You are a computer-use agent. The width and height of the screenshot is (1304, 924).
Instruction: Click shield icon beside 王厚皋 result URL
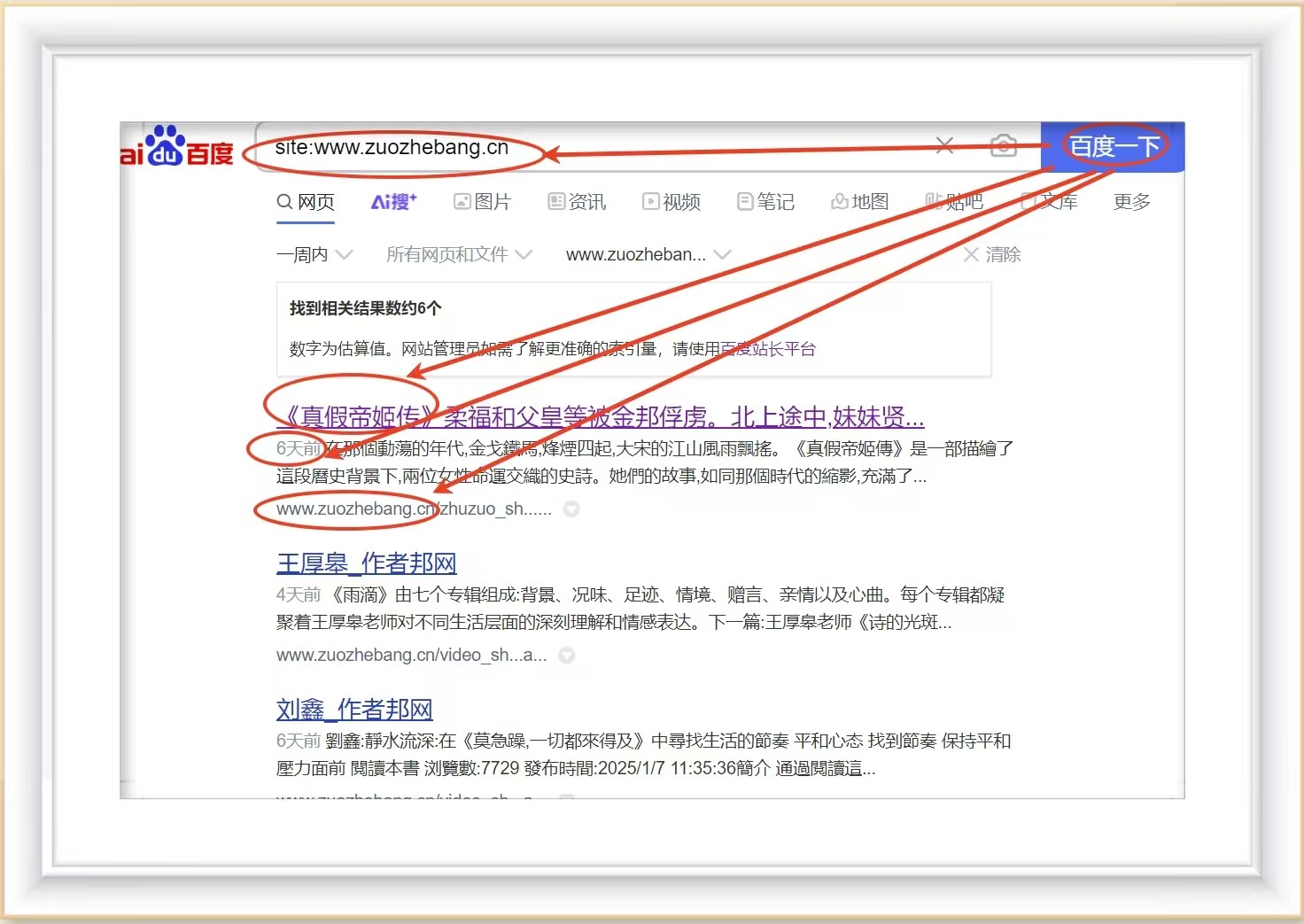click(567, 656)
